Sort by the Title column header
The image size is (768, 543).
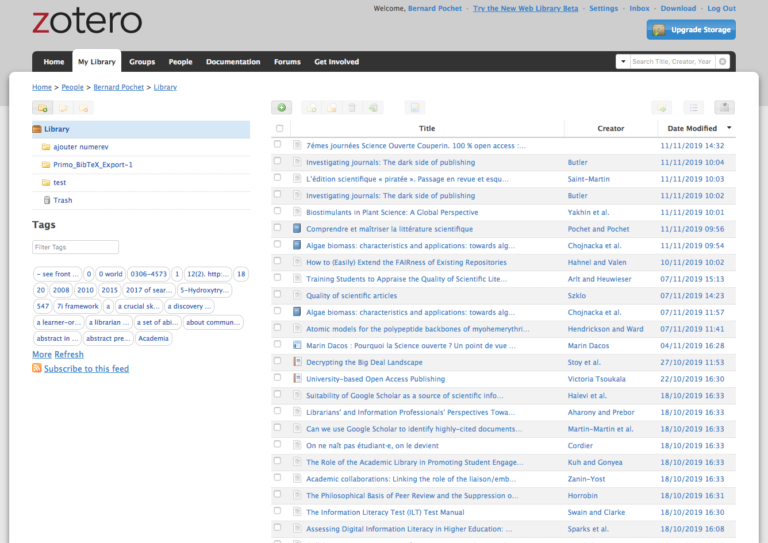(427, 128)
